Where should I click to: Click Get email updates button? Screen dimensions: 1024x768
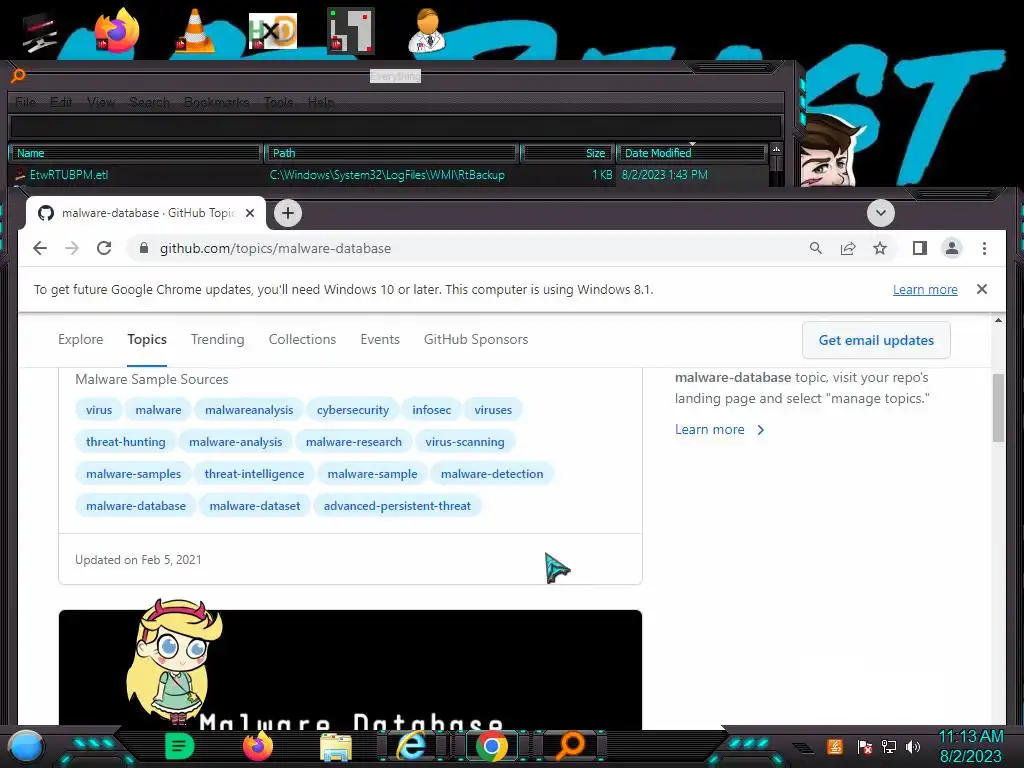[876, 340]
